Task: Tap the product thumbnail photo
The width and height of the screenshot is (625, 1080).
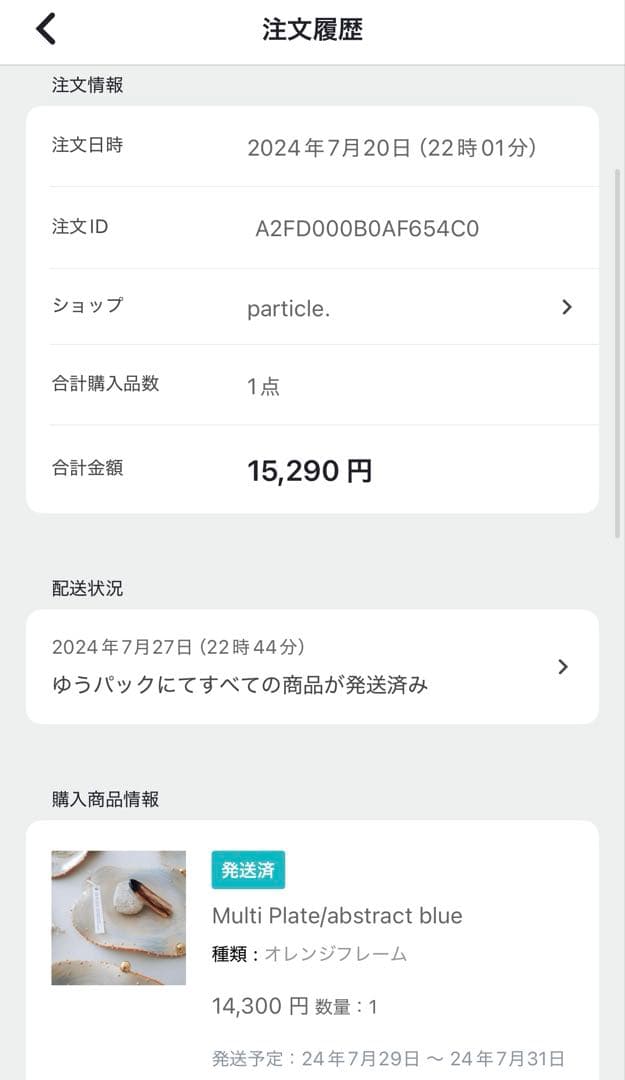Action: 118,915
